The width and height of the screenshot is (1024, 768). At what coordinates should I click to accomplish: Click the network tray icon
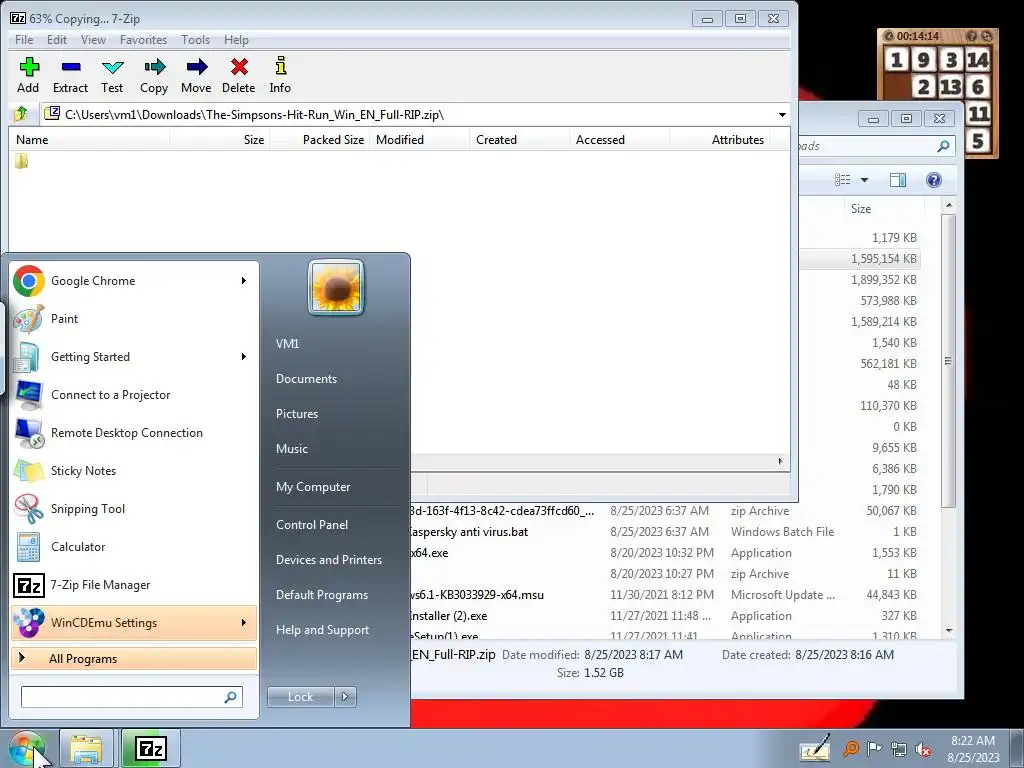(x=899, y=750)
